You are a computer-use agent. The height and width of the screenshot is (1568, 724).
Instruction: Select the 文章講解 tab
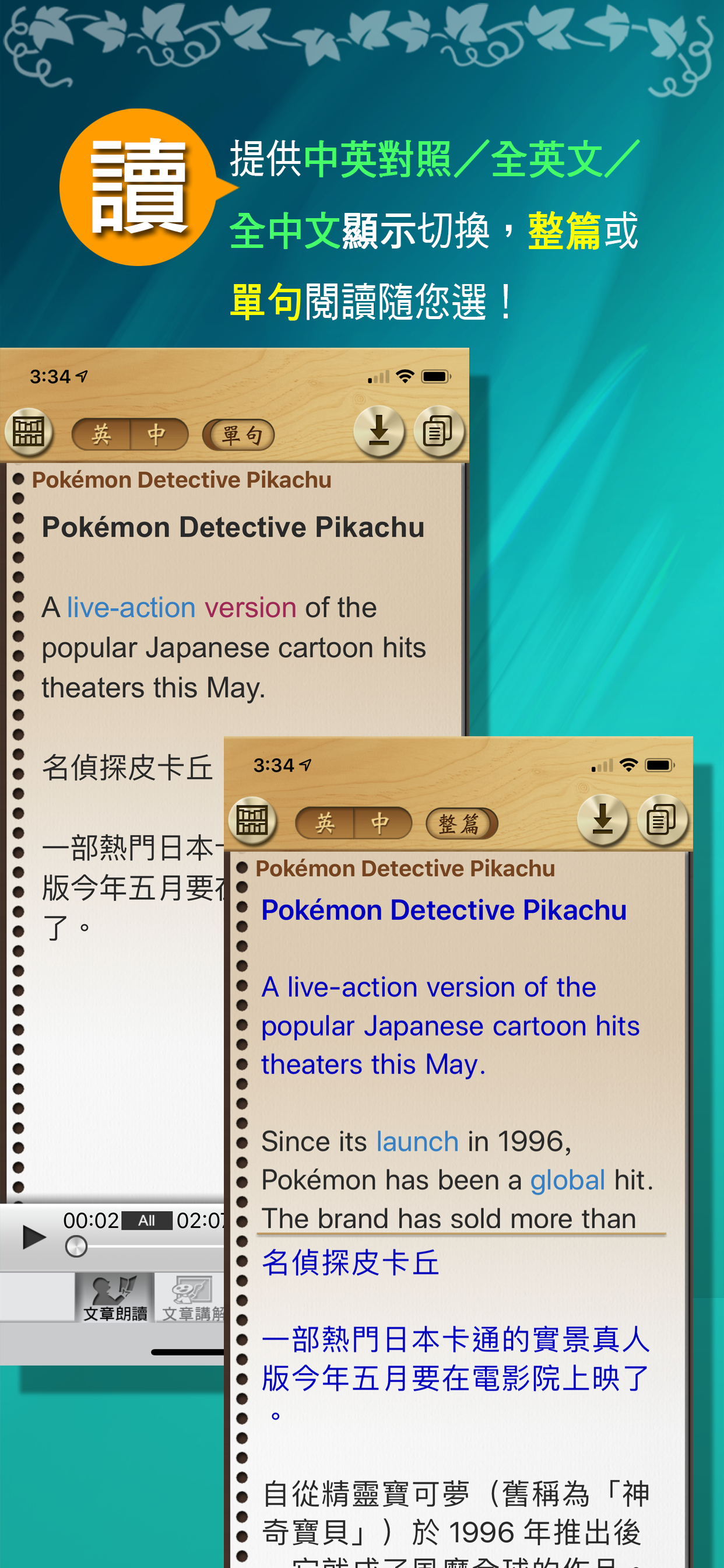pos(191,1297)
